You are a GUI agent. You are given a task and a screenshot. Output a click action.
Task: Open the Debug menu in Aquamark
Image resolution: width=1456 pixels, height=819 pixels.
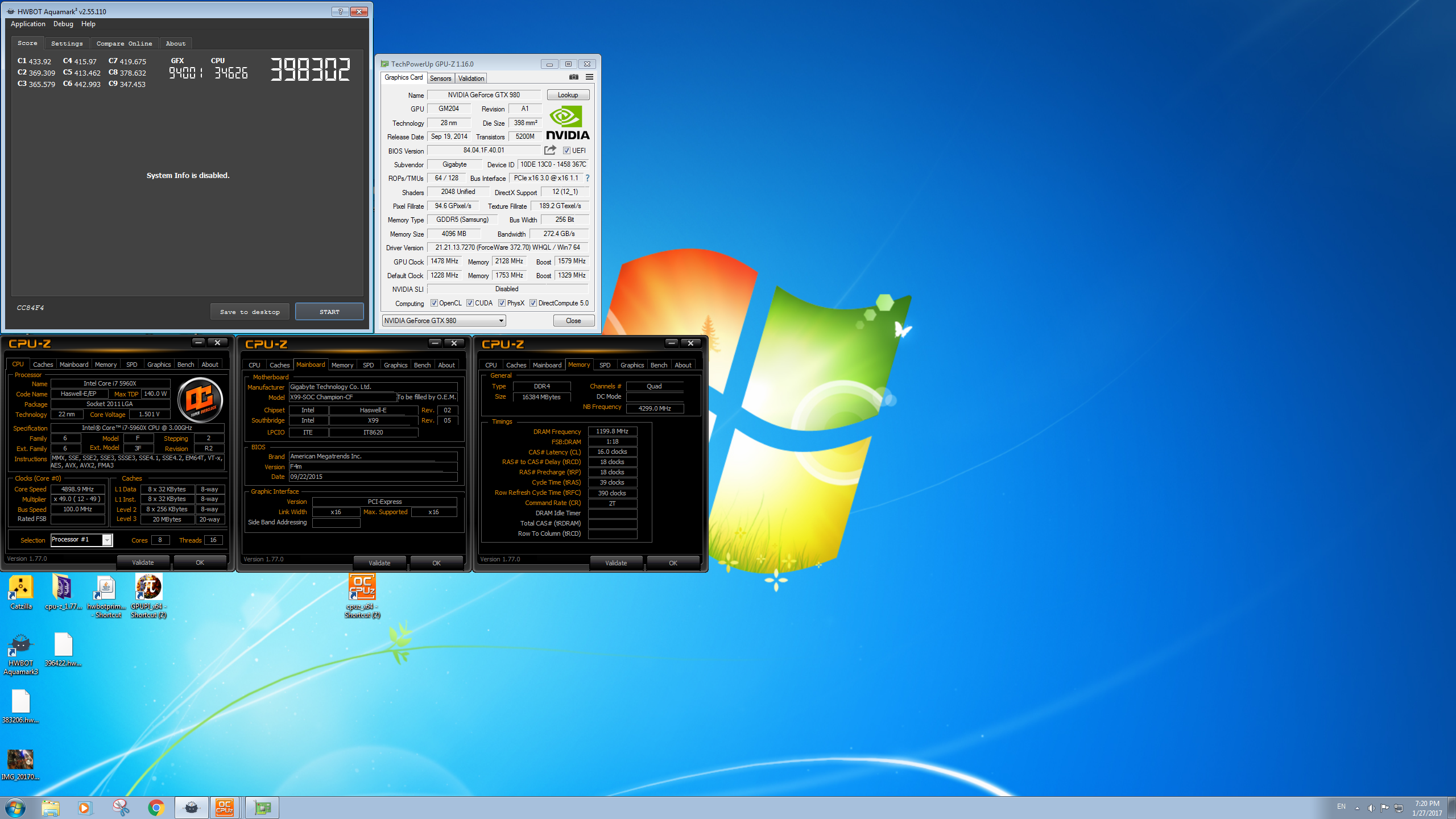click(x=63, y=24)
